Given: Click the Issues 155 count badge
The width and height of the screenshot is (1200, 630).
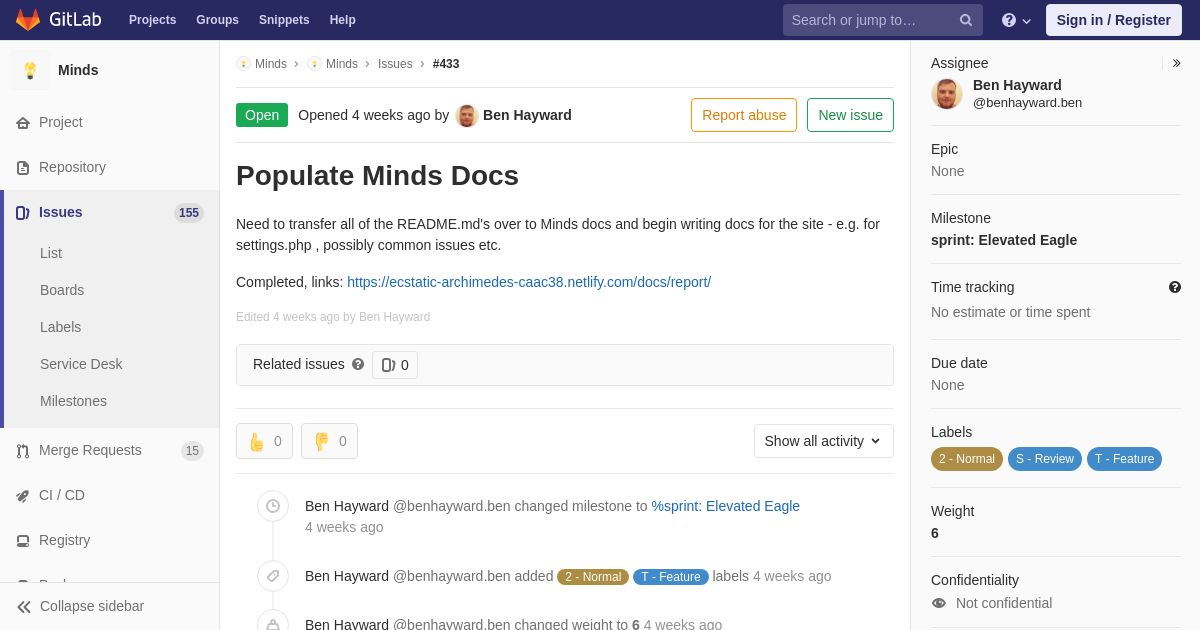Looking at the screenshot, I should [x=189, y=213].
